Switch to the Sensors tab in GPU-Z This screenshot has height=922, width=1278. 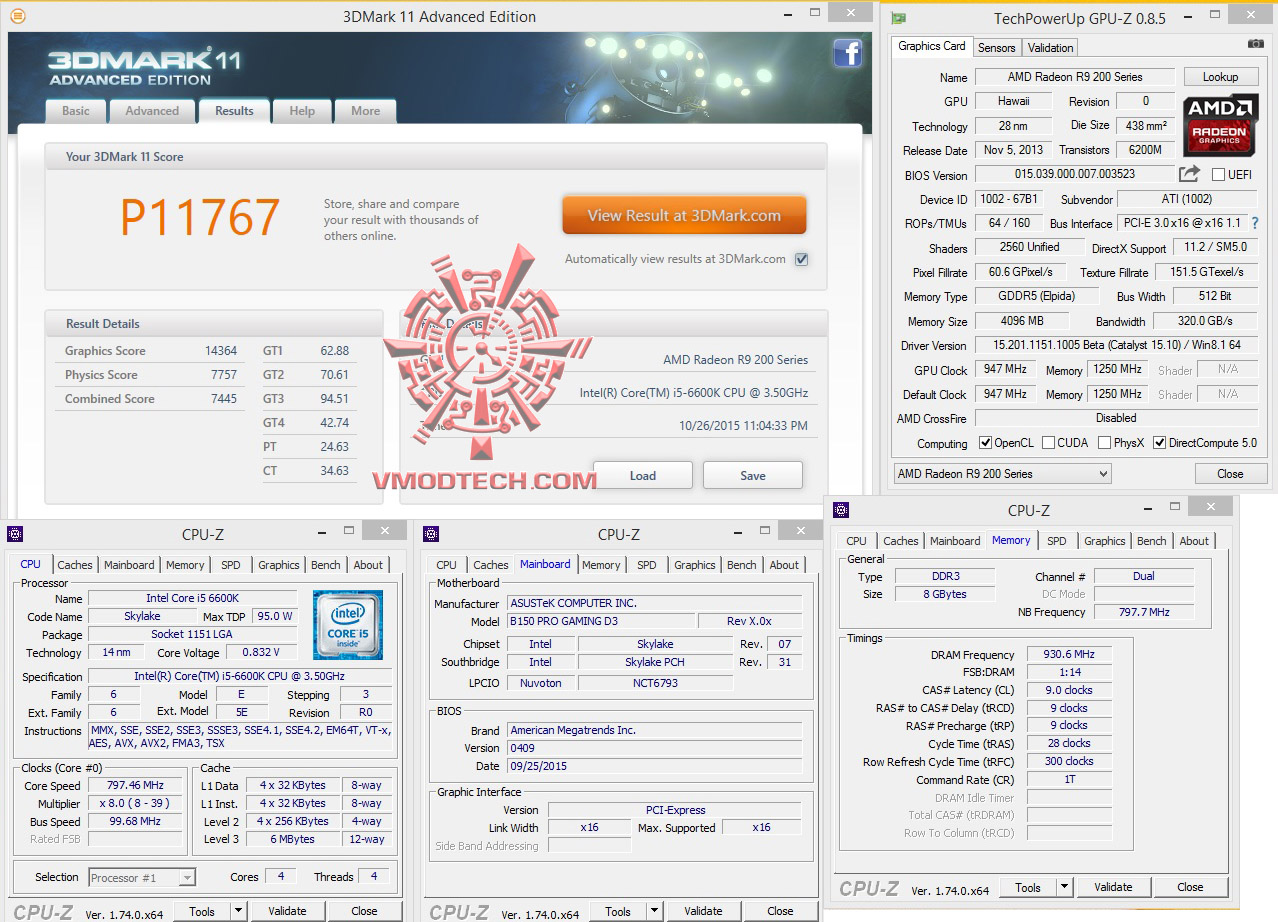(x=997, y=47)
